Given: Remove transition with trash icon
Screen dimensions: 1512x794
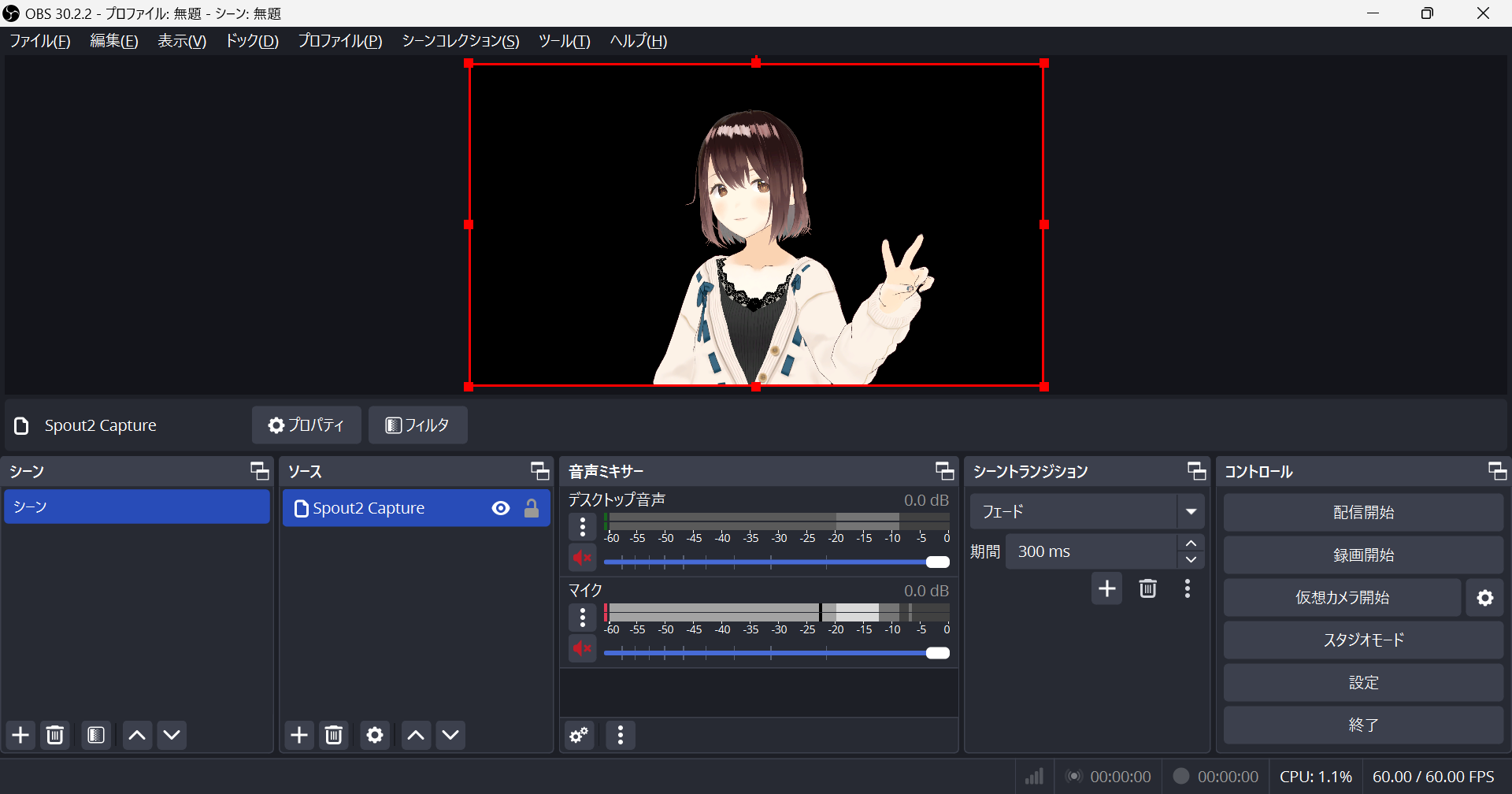Looking at the screenshot, I should click(x=1148, y=588).
